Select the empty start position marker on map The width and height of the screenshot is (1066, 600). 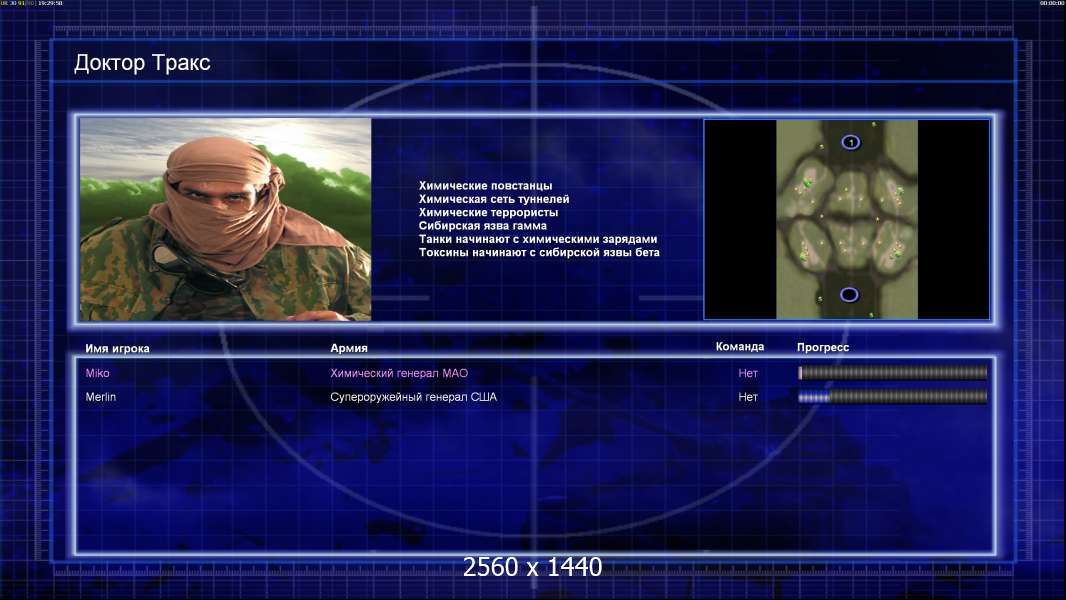(849, 295)
